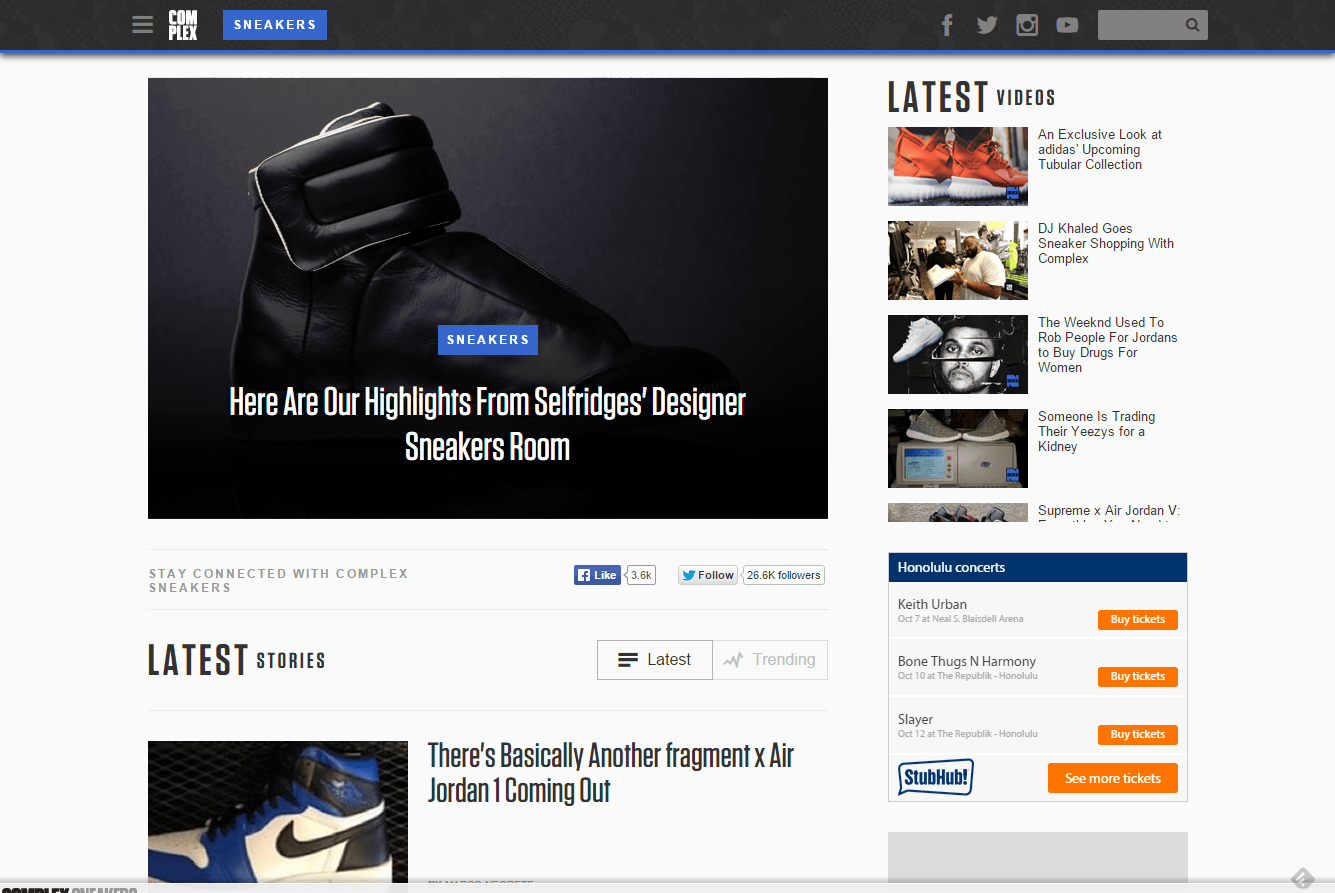Open the hamburger navigation menu
Image resolution: width=1335 pixels, height=893 pixels.
(x=143, y=24)
